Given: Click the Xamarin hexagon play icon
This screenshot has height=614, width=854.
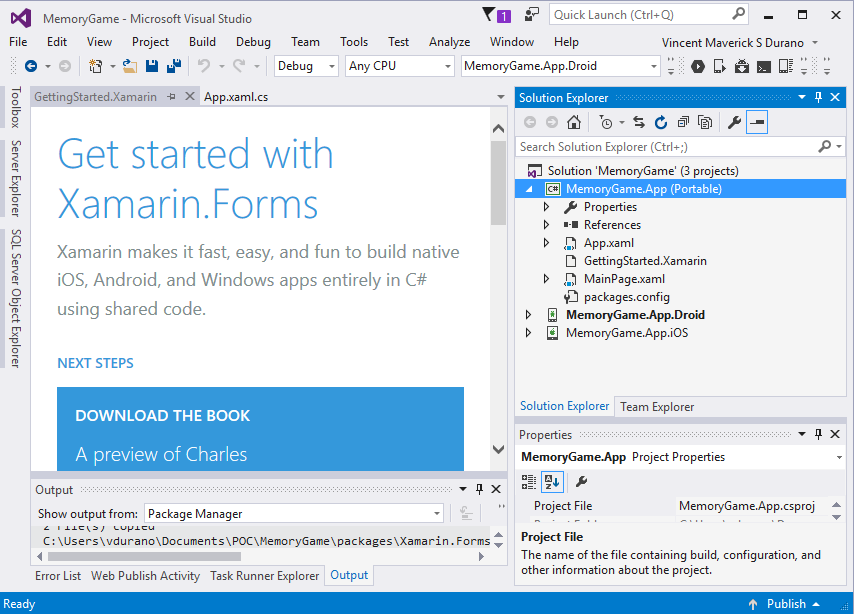Looking at the screenshot, I should tap(698, 66).
